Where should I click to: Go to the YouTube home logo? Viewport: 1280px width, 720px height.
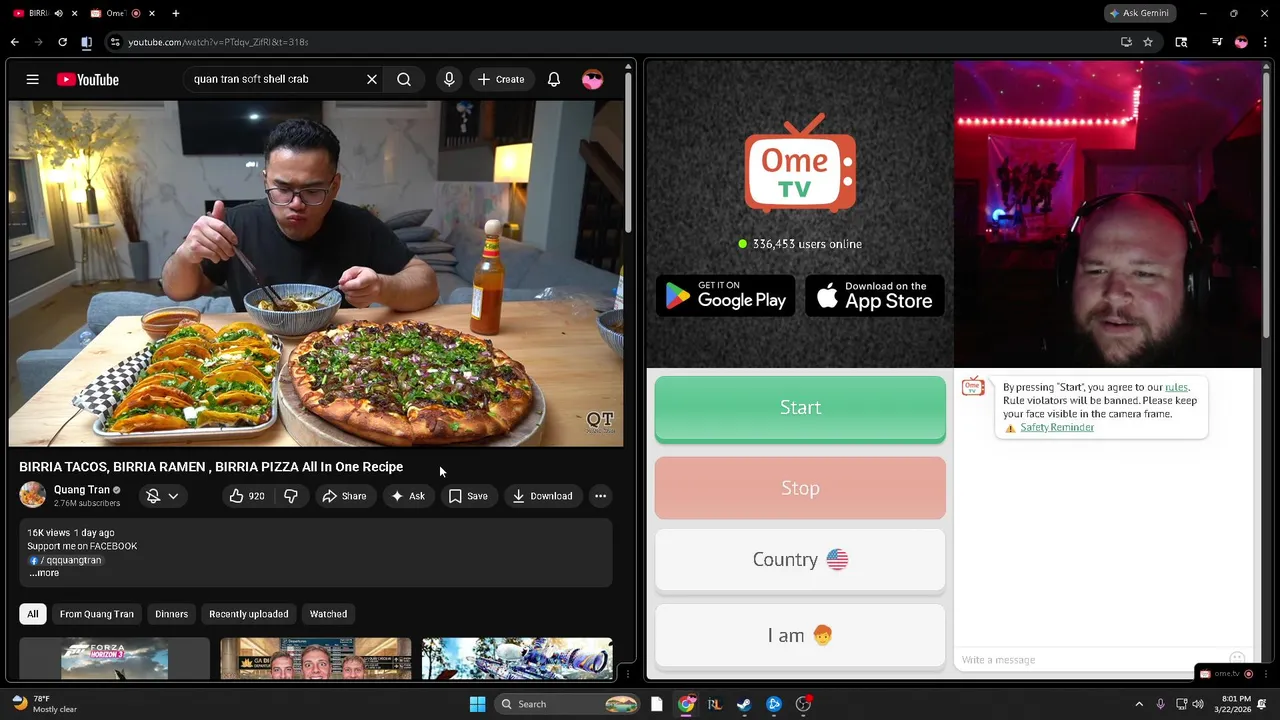click(x=88, y=79)
